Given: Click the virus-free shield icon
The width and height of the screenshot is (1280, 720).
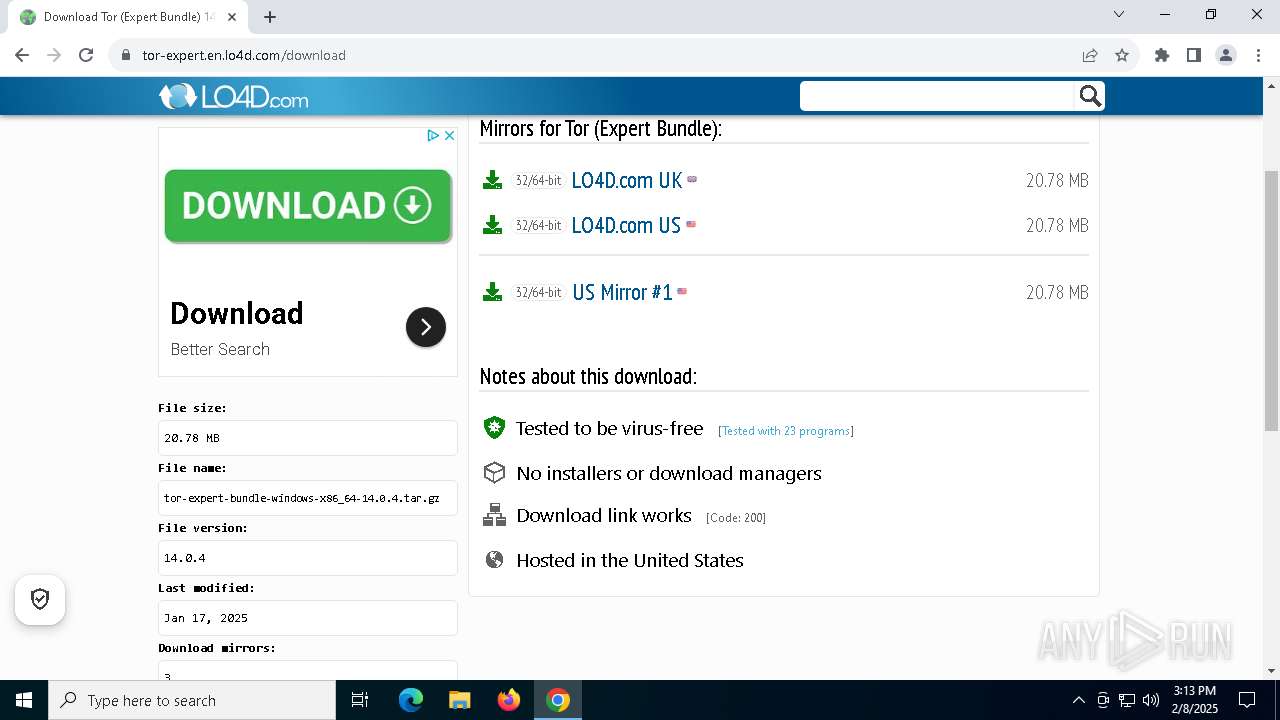Looking at the screenshot, I should (x=494, y=428).
